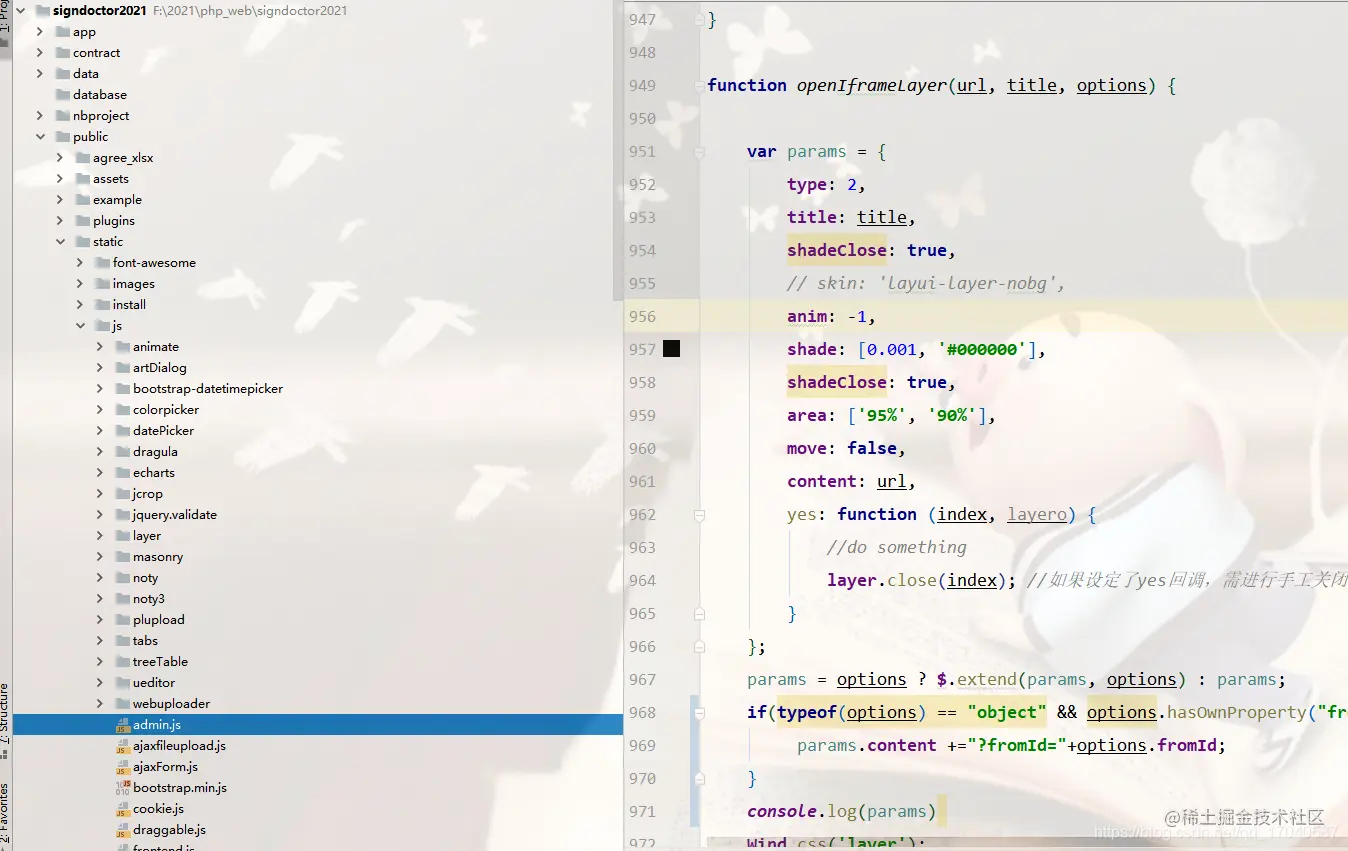Screen dimensions: 1348x851
Task: Select the noty3 folder
Action: 149,599
